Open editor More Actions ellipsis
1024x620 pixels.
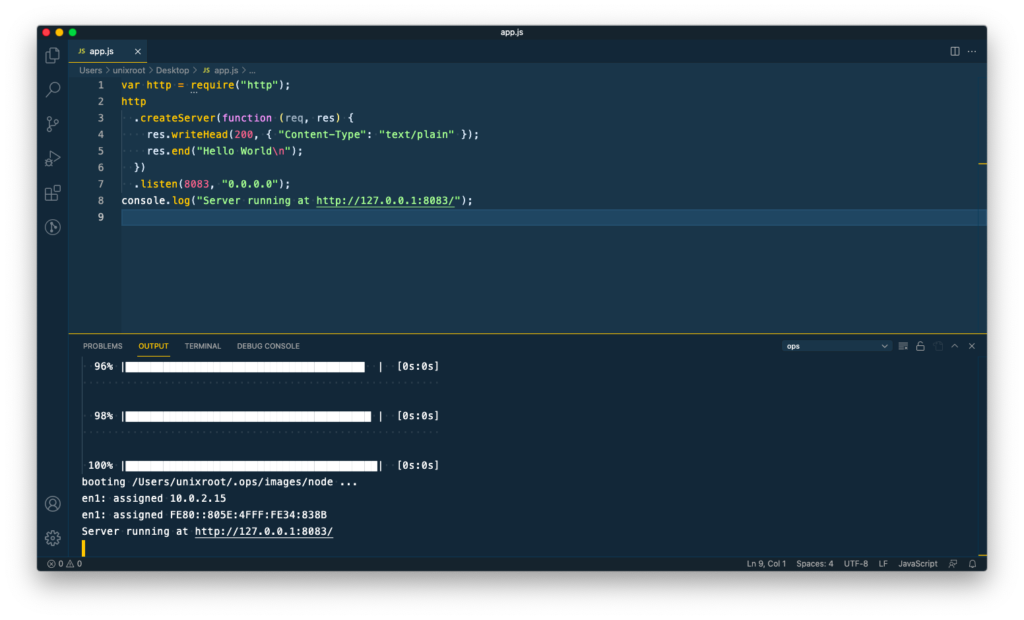[x=972, y=51]
